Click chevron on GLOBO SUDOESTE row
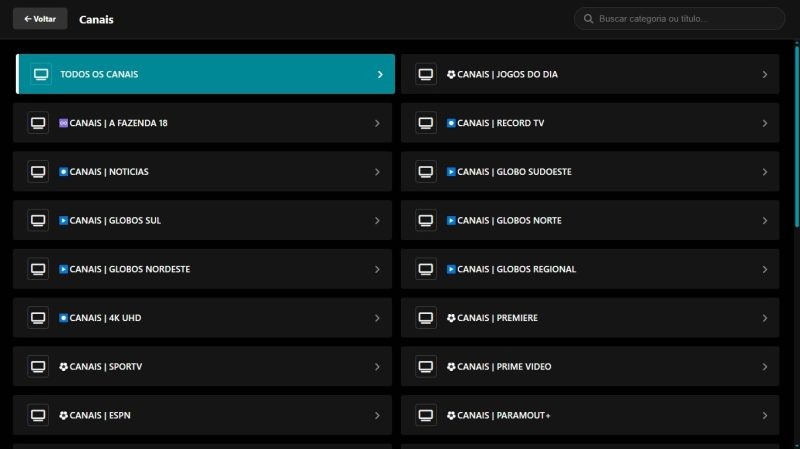This screenshot has width=800, height=449. 764,172
